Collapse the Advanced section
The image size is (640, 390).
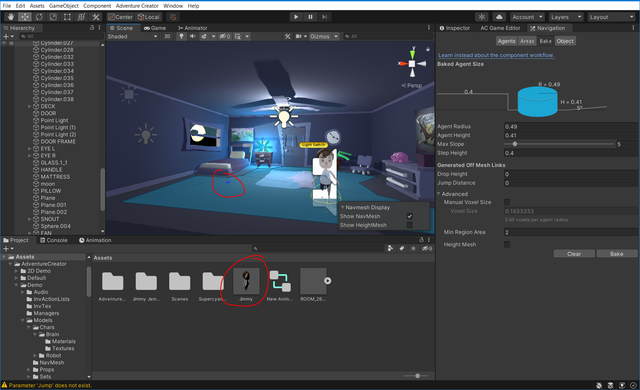(x=439, y=194)
